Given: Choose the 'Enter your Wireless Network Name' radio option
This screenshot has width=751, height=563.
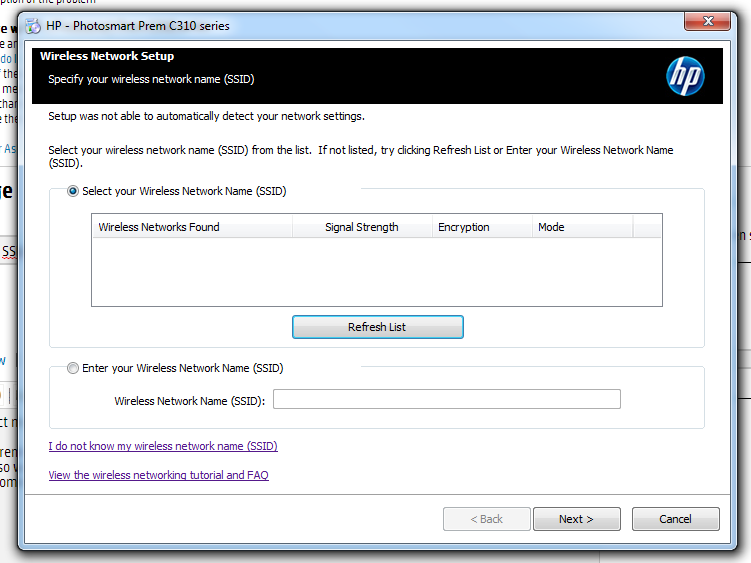Looking at the screenshot, I should [73, 368].
